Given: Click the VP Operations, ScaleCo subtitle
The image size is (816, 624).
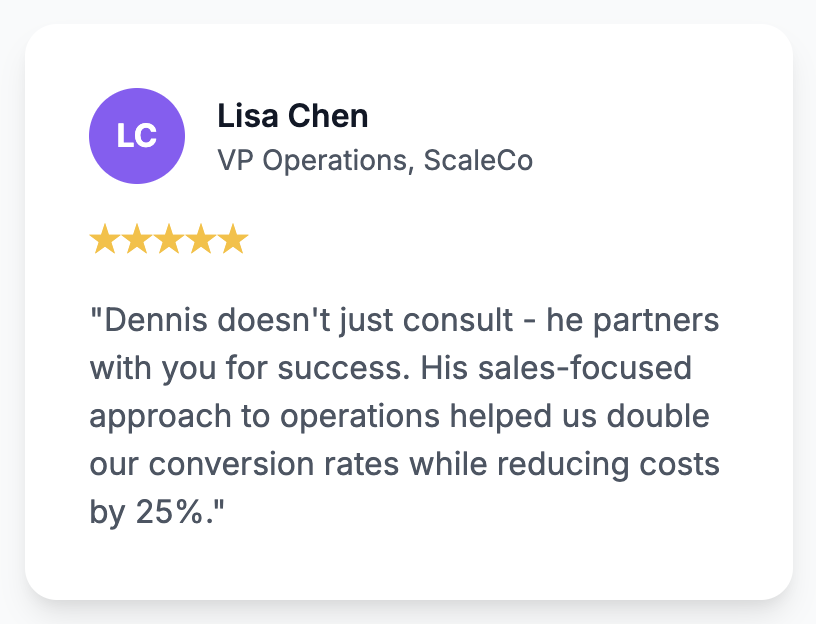Looking at the screenshot, I should [x=375, y=160].
